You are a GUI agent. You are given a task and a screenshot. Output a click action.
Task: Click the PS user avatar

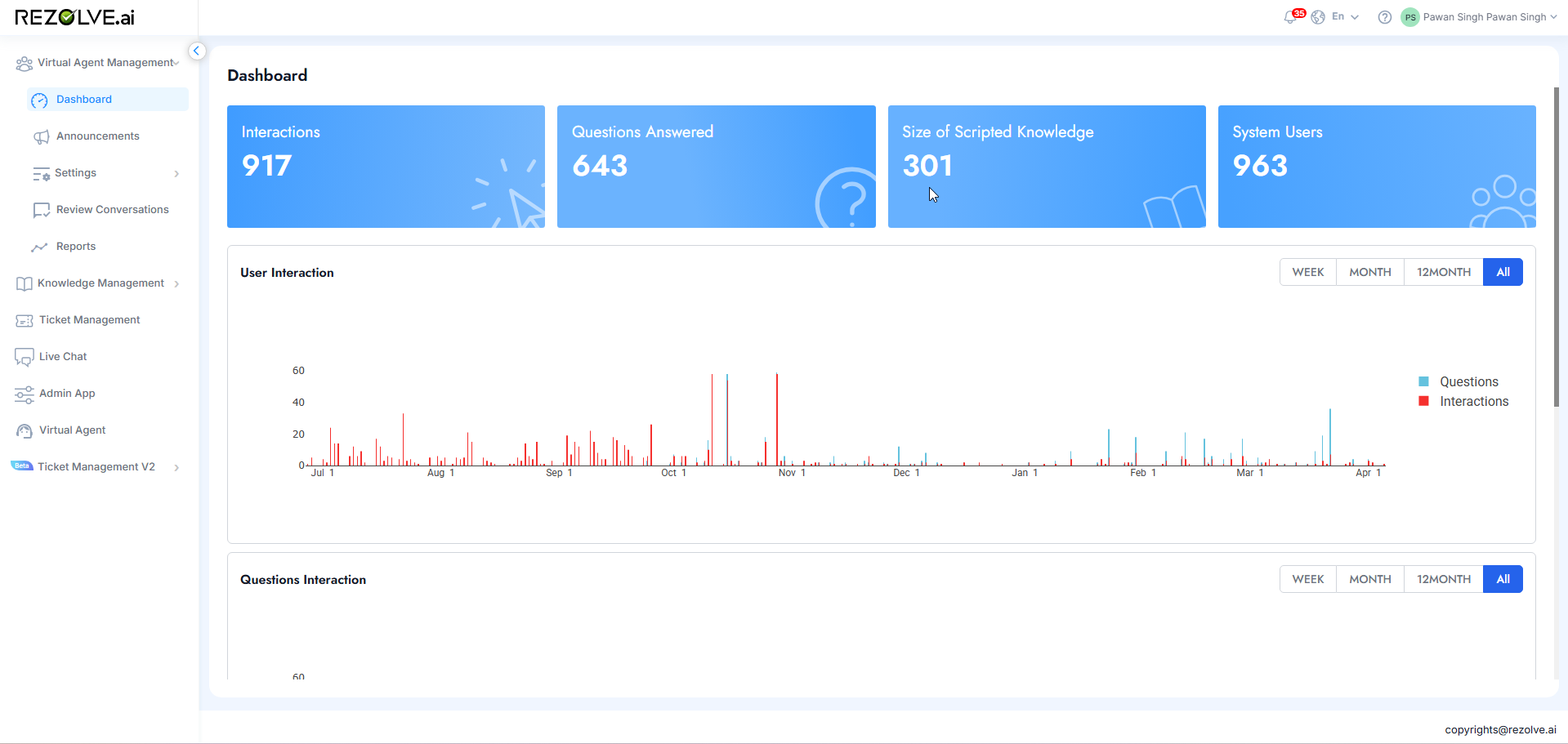1410,17
